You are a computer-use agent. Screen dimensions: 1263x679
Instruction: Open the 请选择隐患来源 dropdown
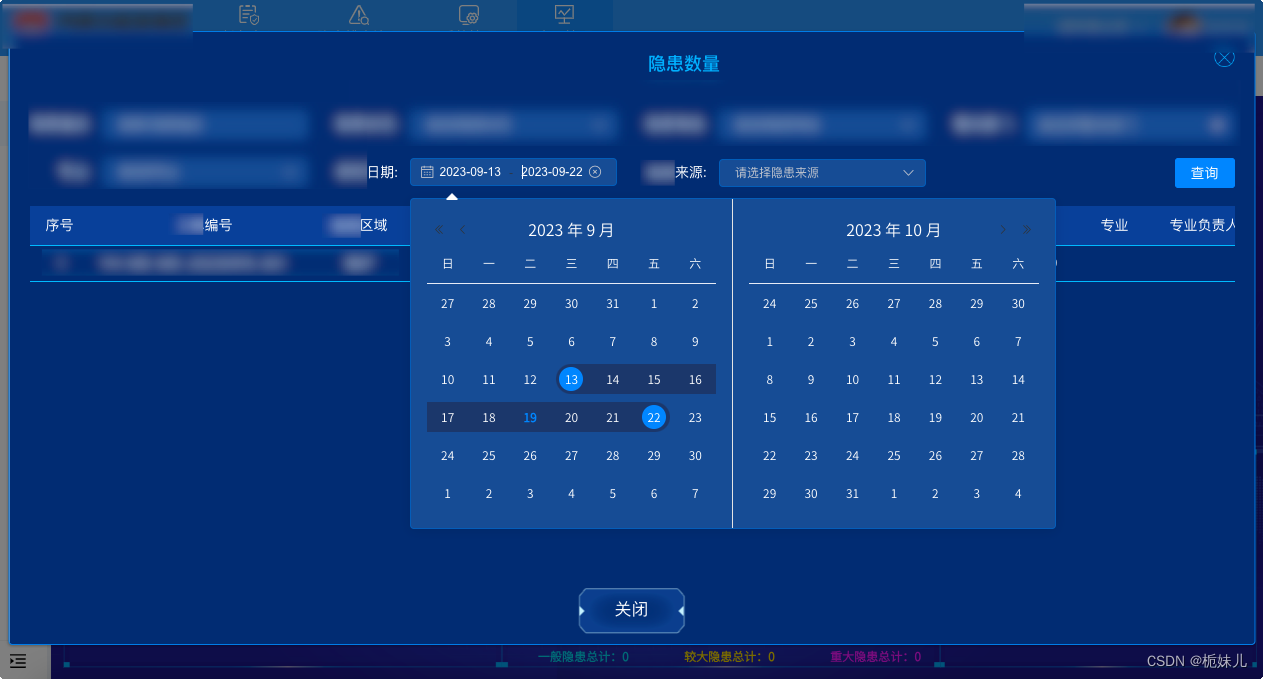(822, 172)
